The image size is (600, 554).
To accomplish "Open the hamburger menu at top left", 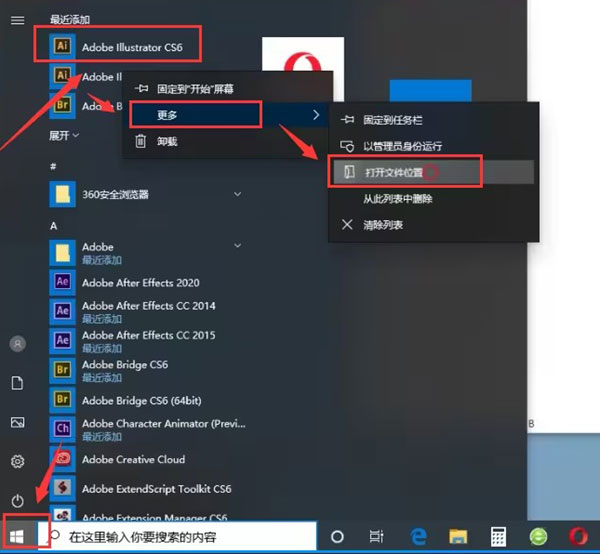I will [x=17, y=20].
